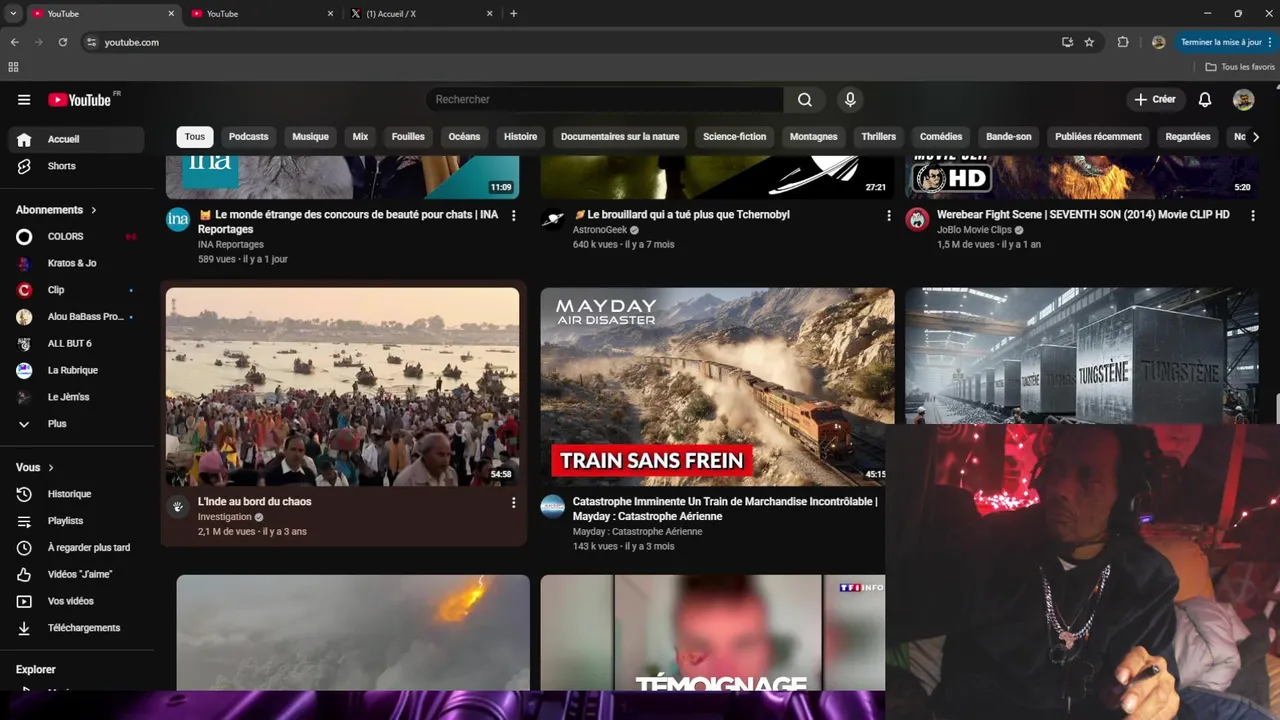Expand Plus under subscriptions
The image size is (1280, 720).
click(77, 424)
